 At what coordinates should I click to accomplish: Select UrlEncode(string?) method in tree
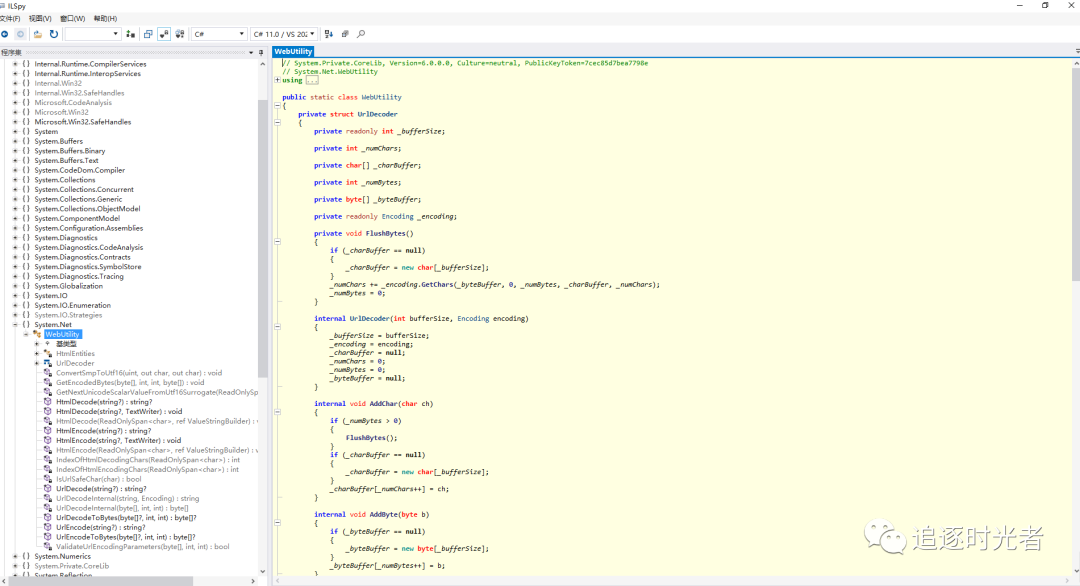100,527
